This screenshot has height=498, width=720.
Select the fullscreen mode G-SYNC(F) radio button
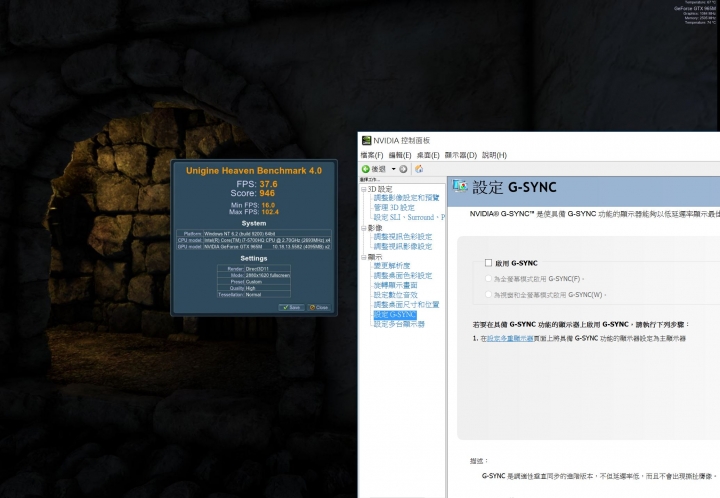point(488,279)
